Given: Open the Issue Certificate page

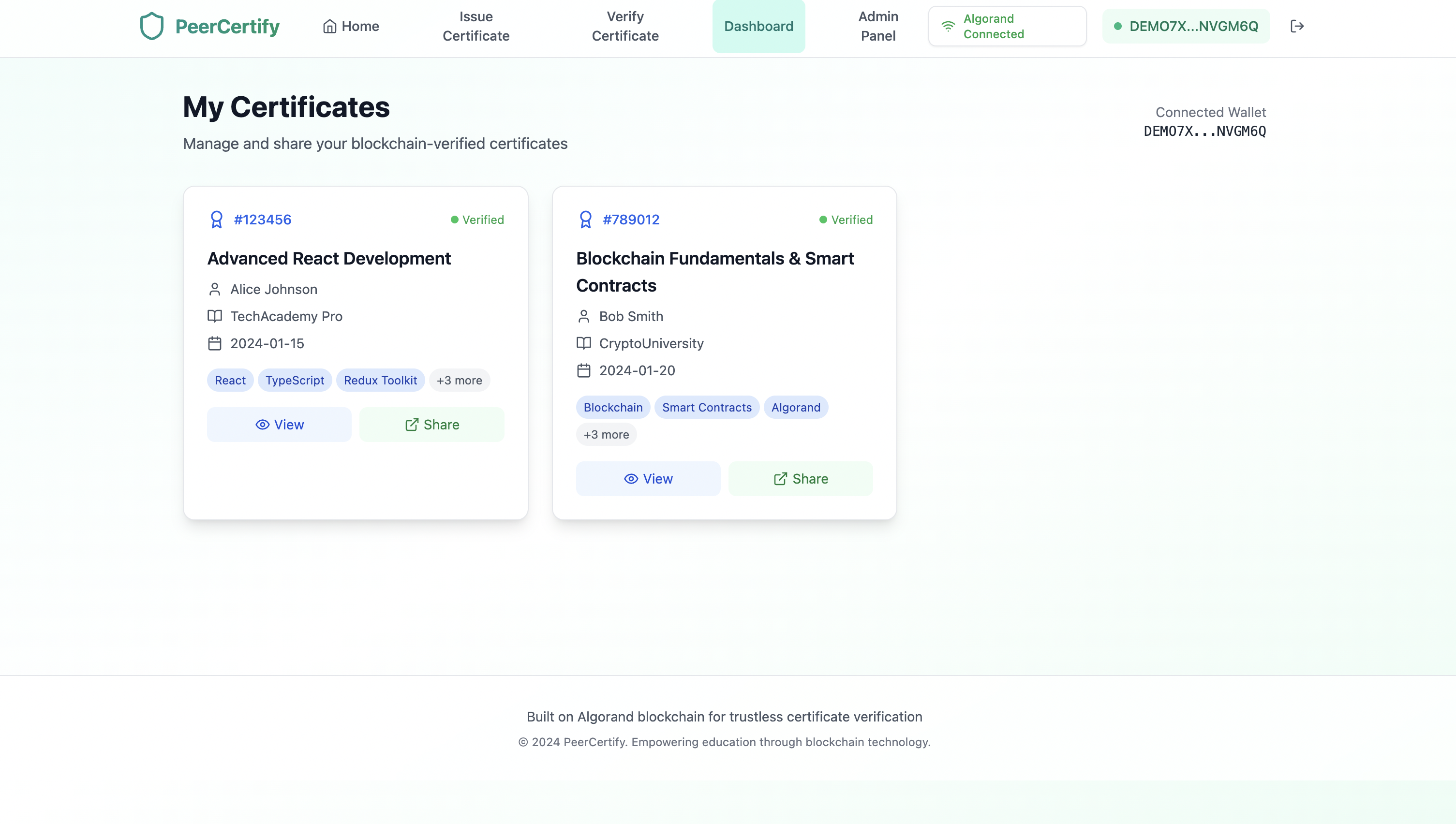Looking at the screenshot, I should [476, 26].
